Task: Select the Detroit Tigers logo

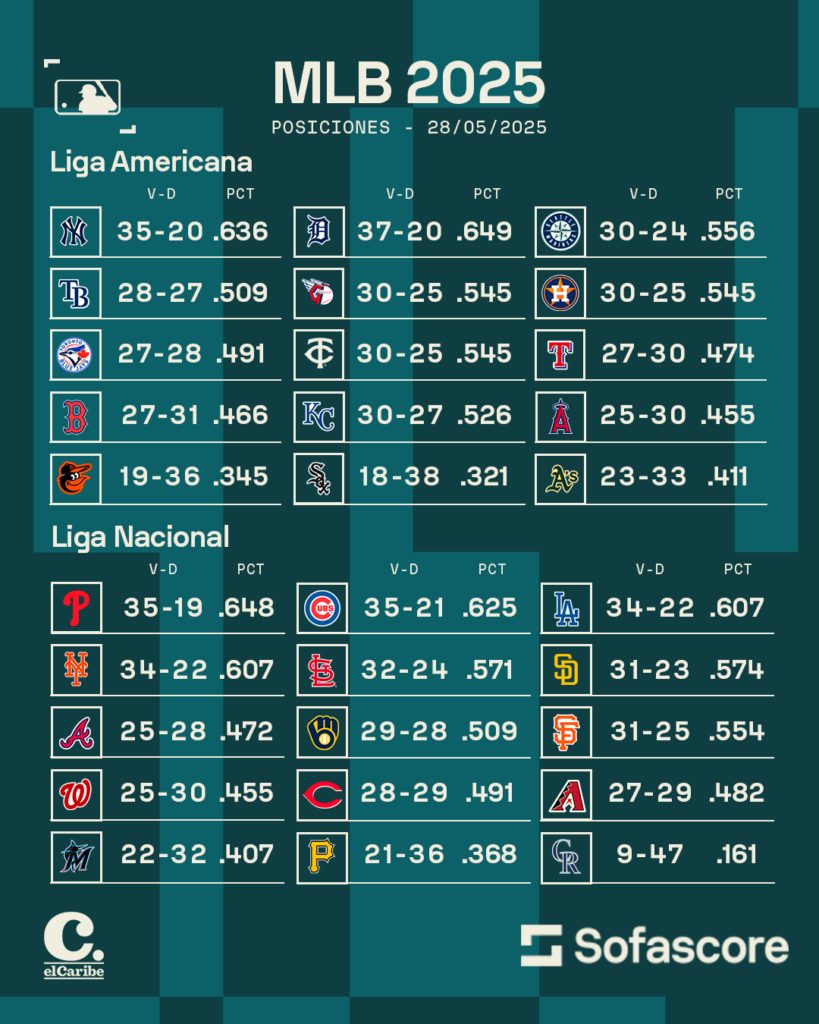Action: 319,232
